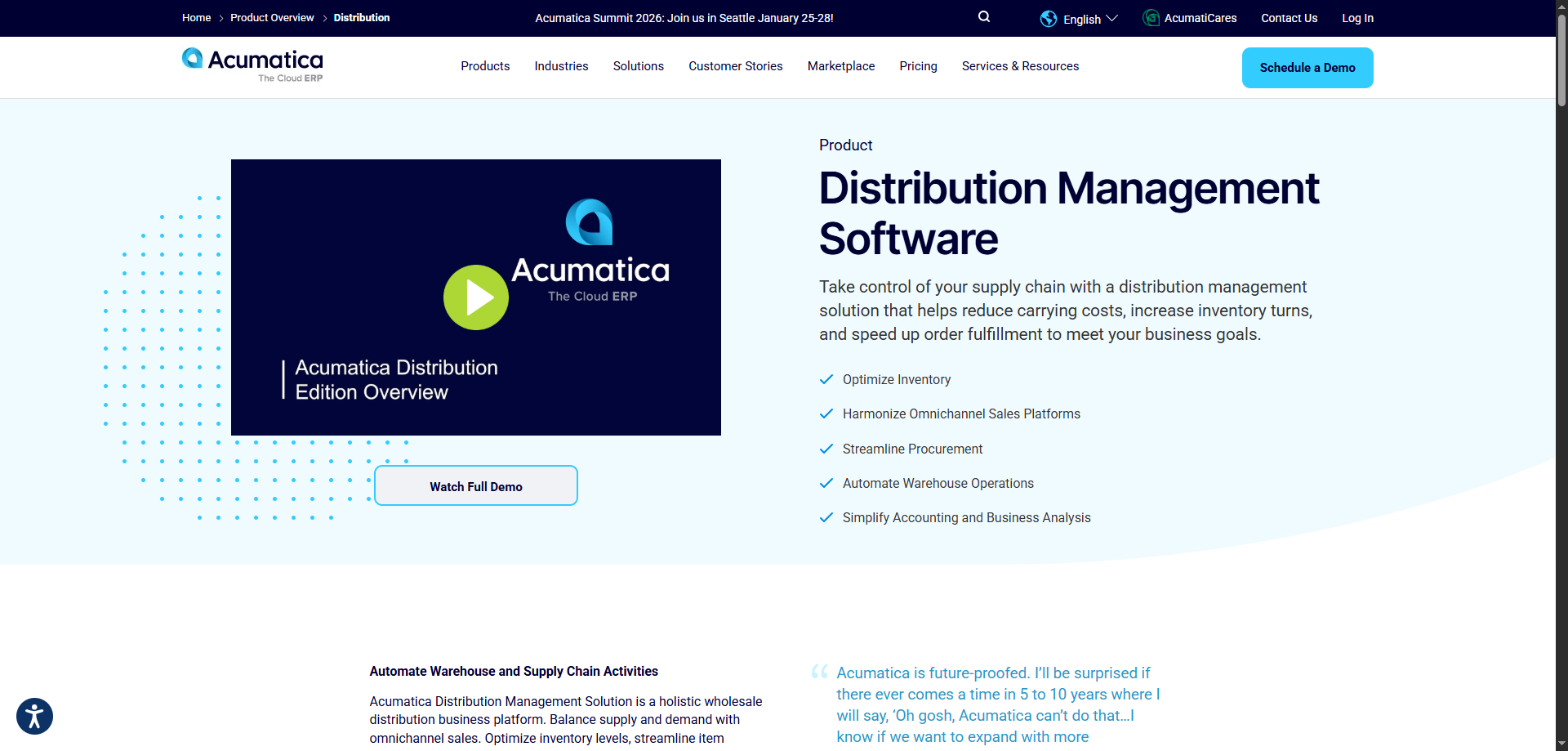
Task: Expand the English language dropdown
Action: coord(1090,19)
